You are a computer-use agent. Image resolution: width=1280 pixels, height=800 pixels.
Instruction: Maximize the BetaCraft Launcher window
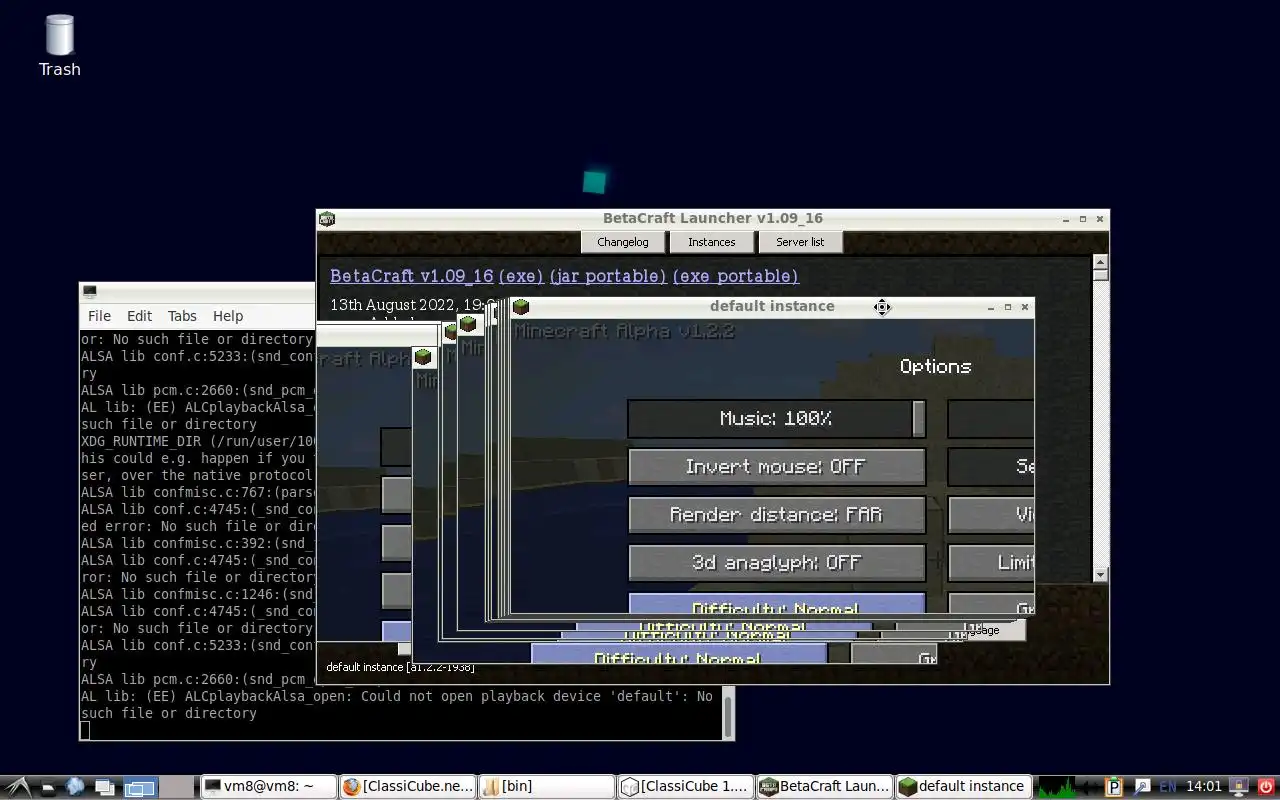[1083, 219]
